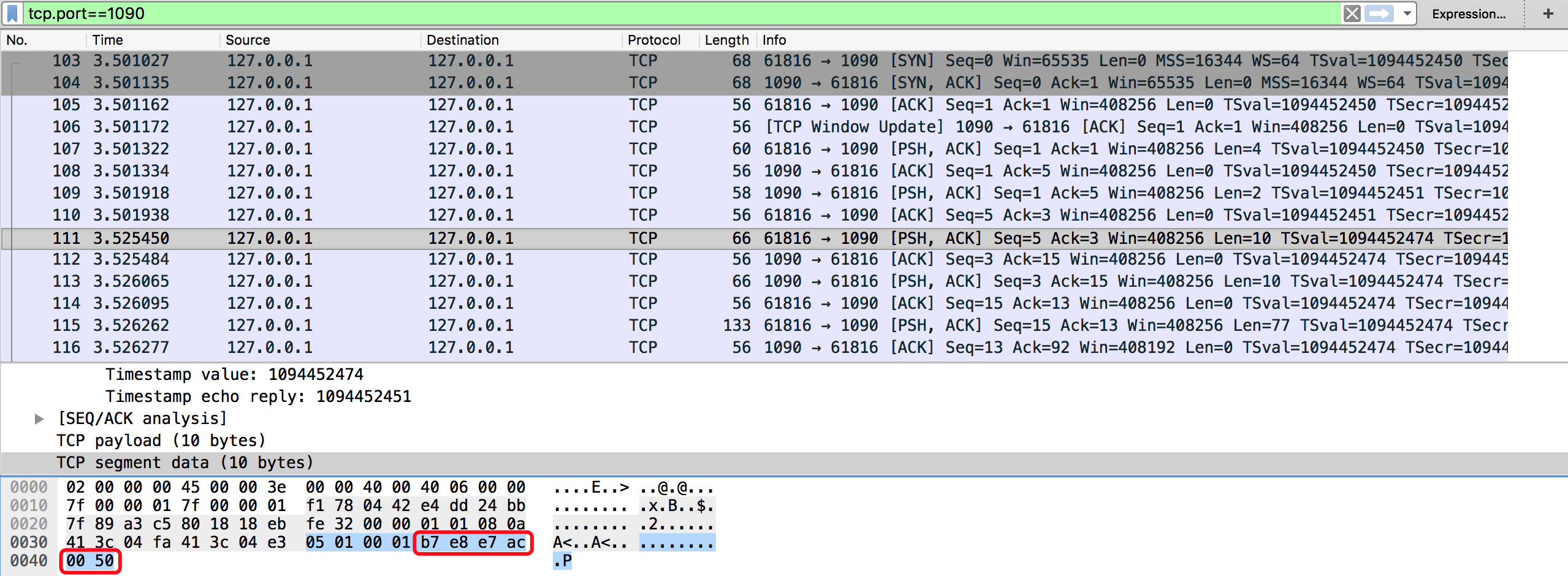Screen dimensions: 1568x576
Task: Select packet 112 at time 3.525484
Action: (x=754, y=259)
